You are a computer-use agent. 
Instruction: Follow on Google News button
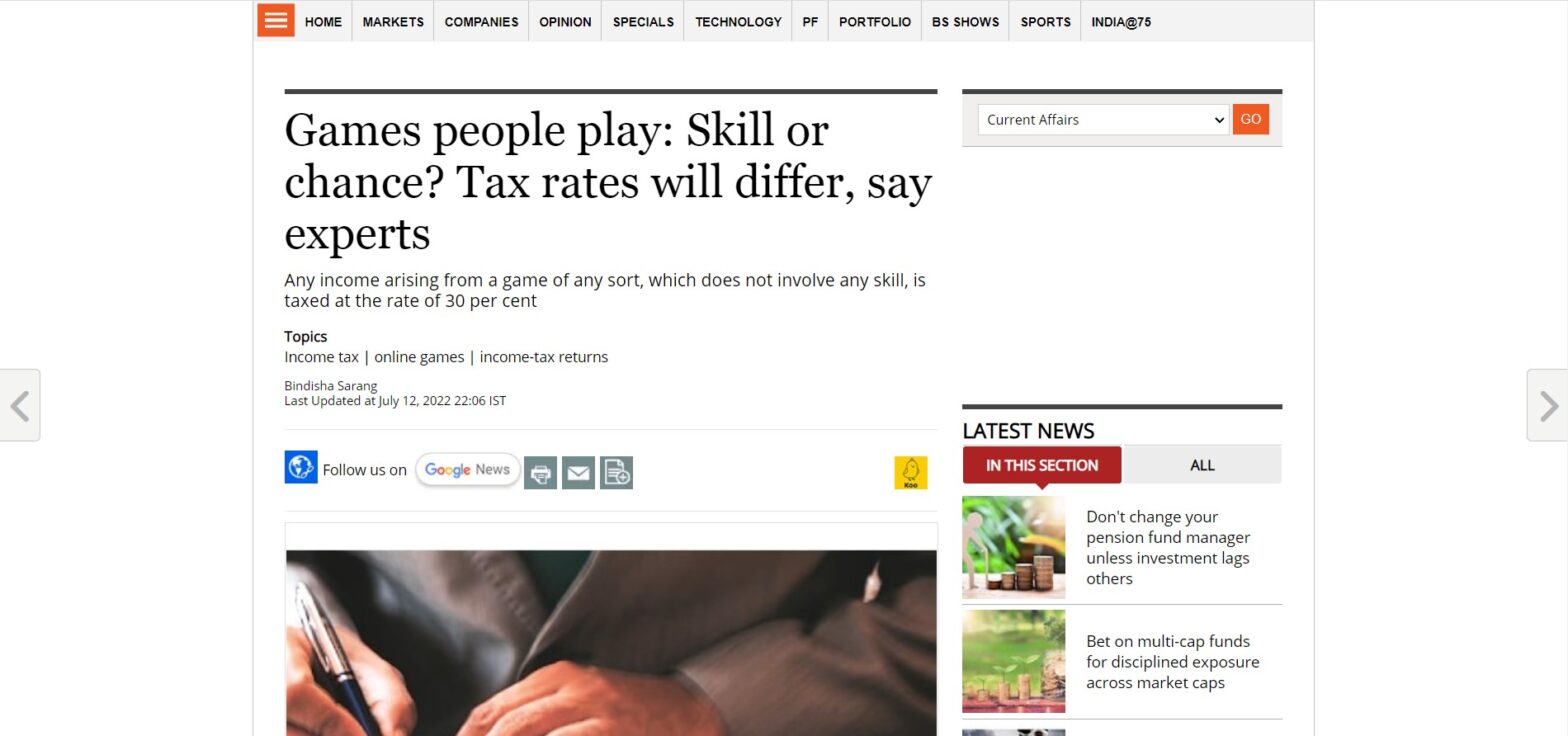click(x=468, y=470)
